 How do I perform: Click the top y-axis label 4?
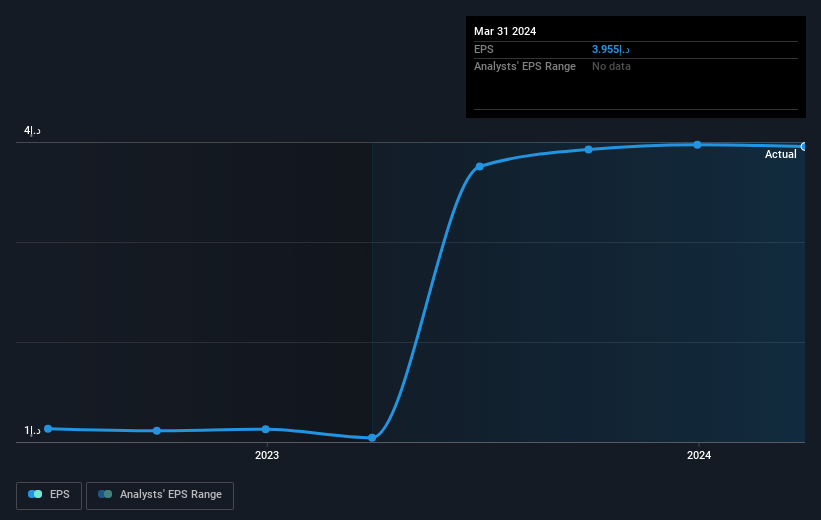(x=32, y=130)
